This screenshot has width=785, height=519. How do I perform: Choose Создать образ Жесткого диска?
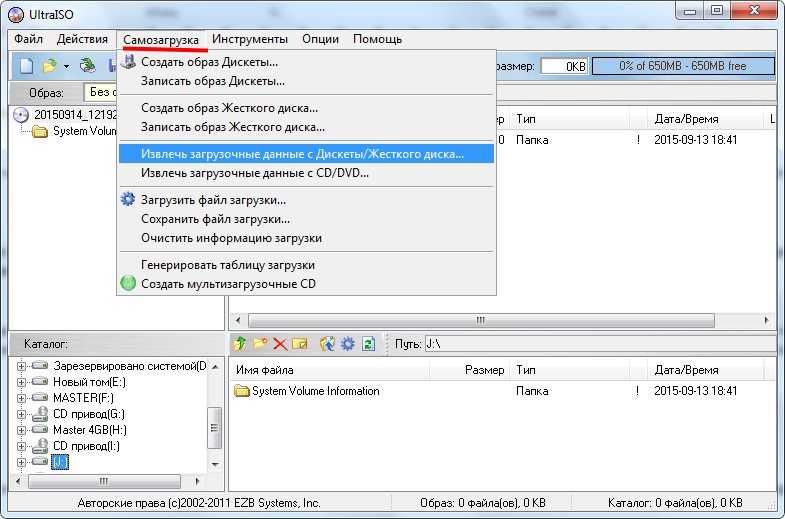click(306, 108)
